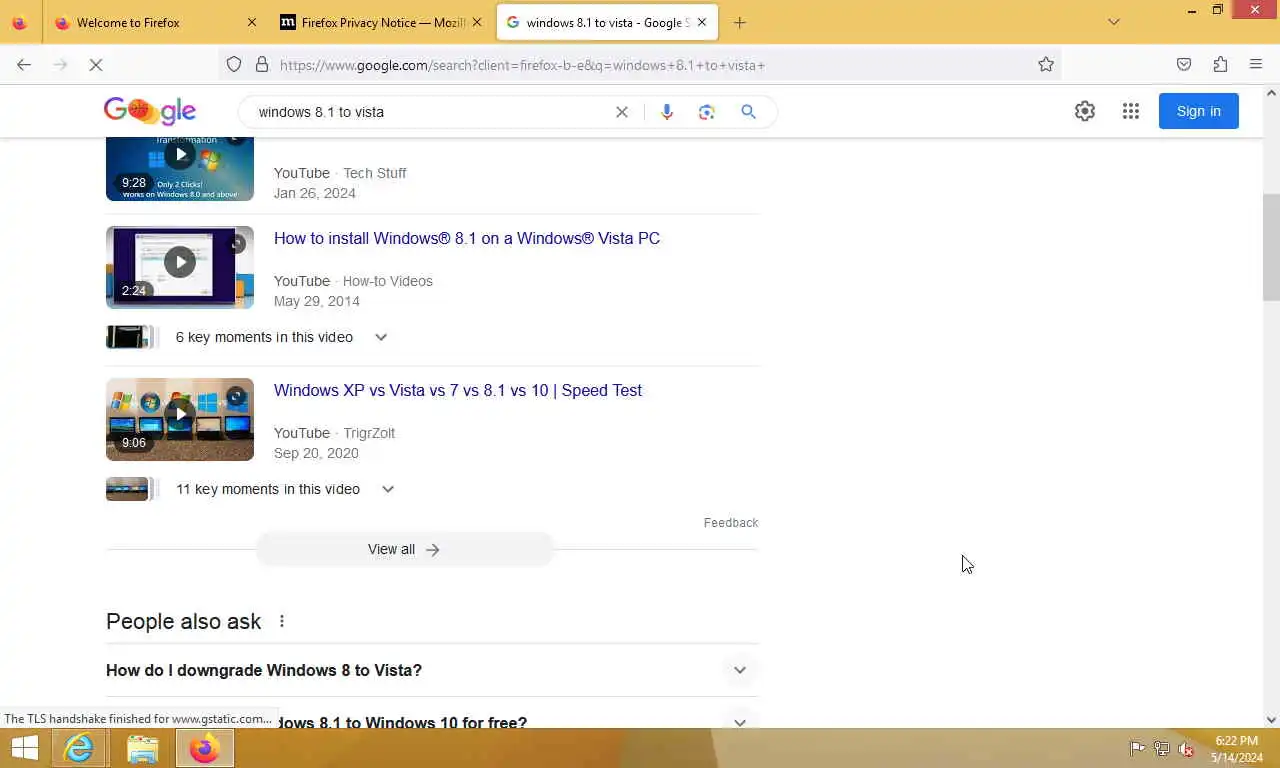Play the 2:24 video thumbnail
This screenshot has width=1280, height=768.
tap(180, 267)
